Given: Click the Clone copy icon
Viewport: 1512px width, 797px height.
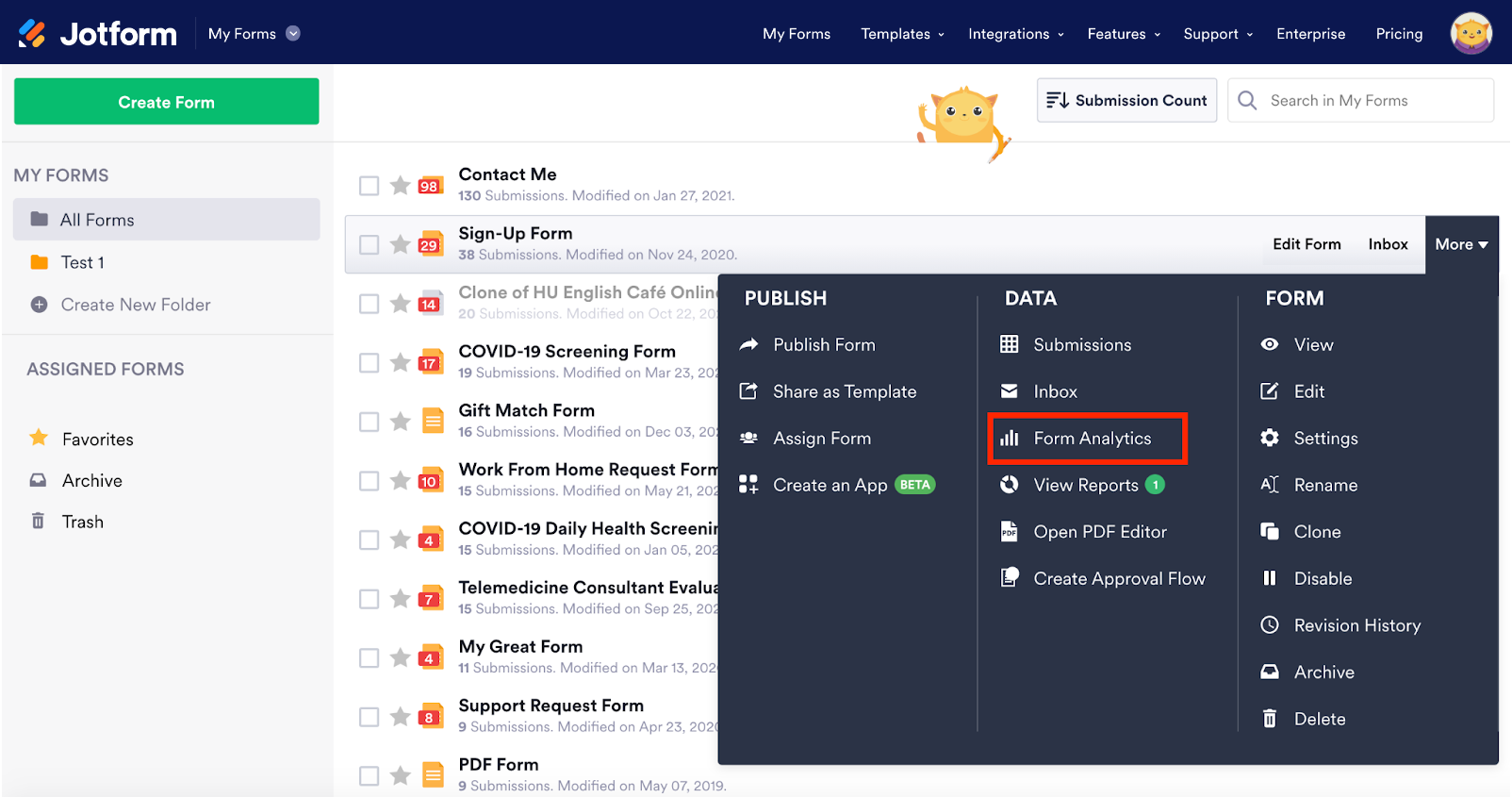Looking at the screenshot, I should pos(1270,531).
